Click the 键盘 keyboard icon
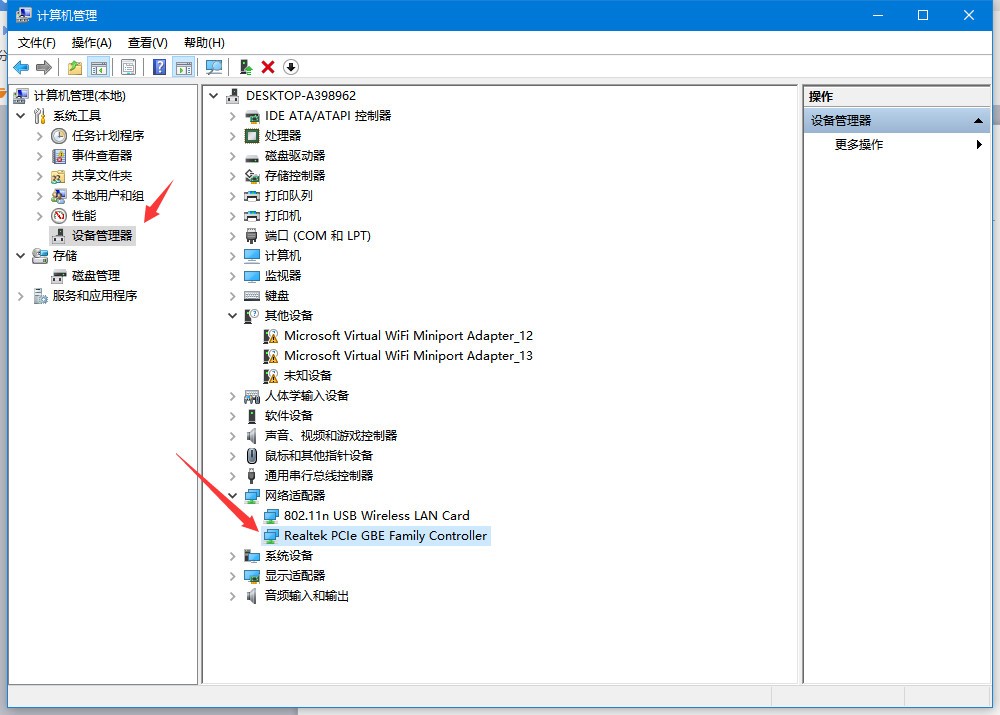Screen dimensions: 1000x715 pos(252,296)
